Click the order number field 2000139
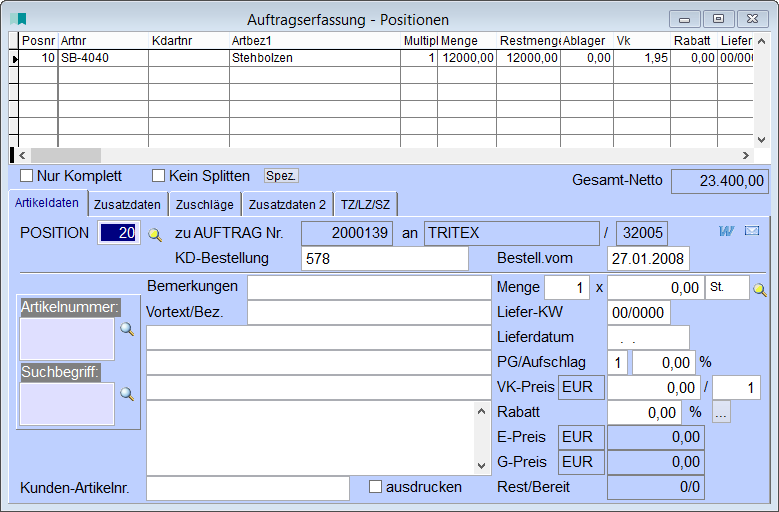The height and width of the screenshot is (512, 779). click(x=347, y=233)
